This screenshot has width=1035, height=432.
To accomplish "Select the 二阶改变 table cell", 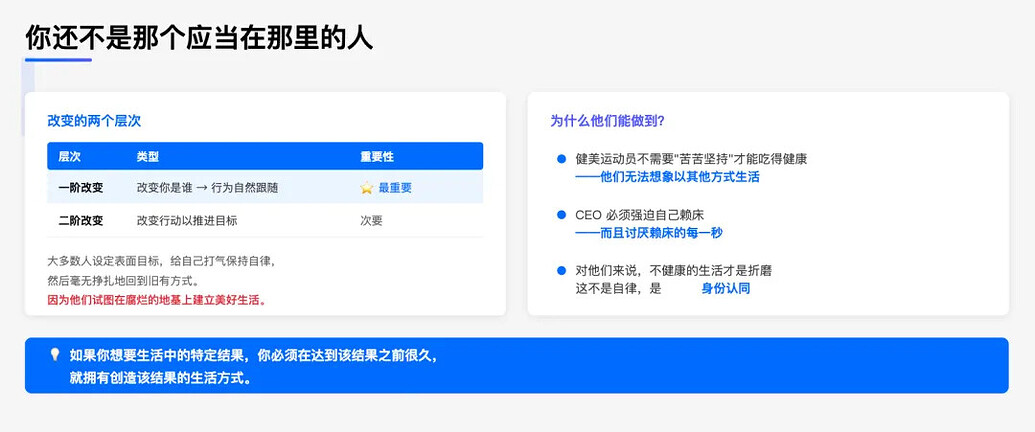I will [81, 221].
